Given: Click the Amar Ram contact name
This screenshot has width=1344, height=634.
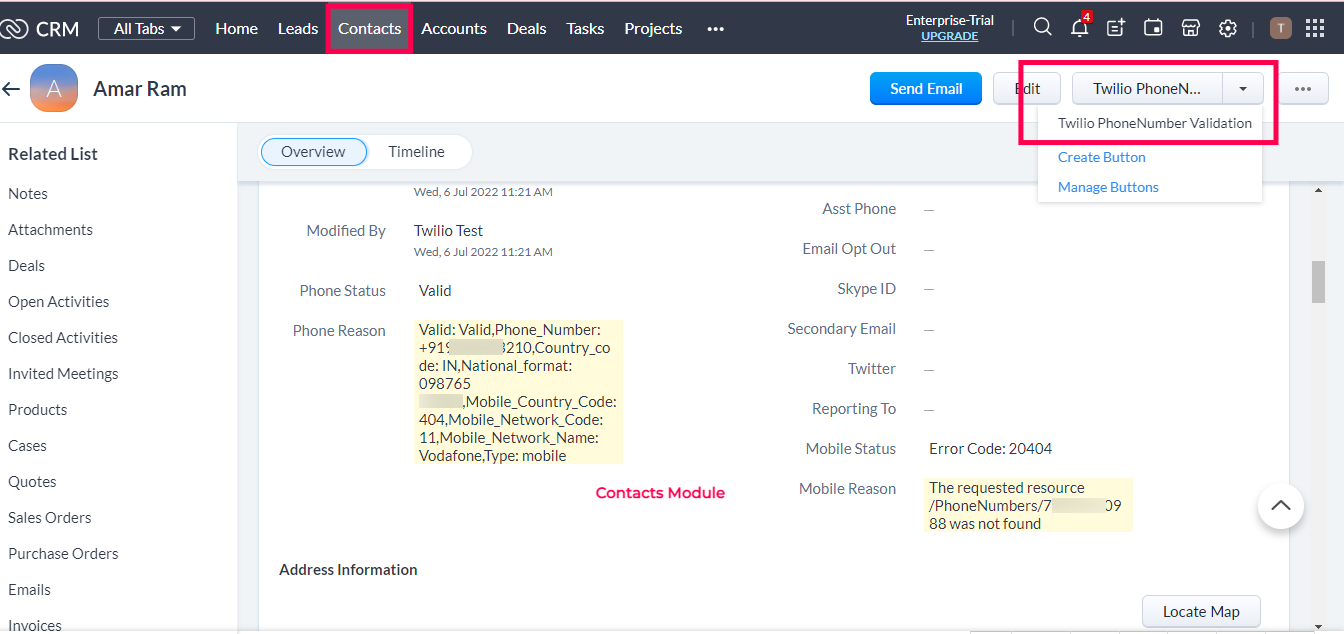Looking at the screenshot, I should [x=140, y=89].
